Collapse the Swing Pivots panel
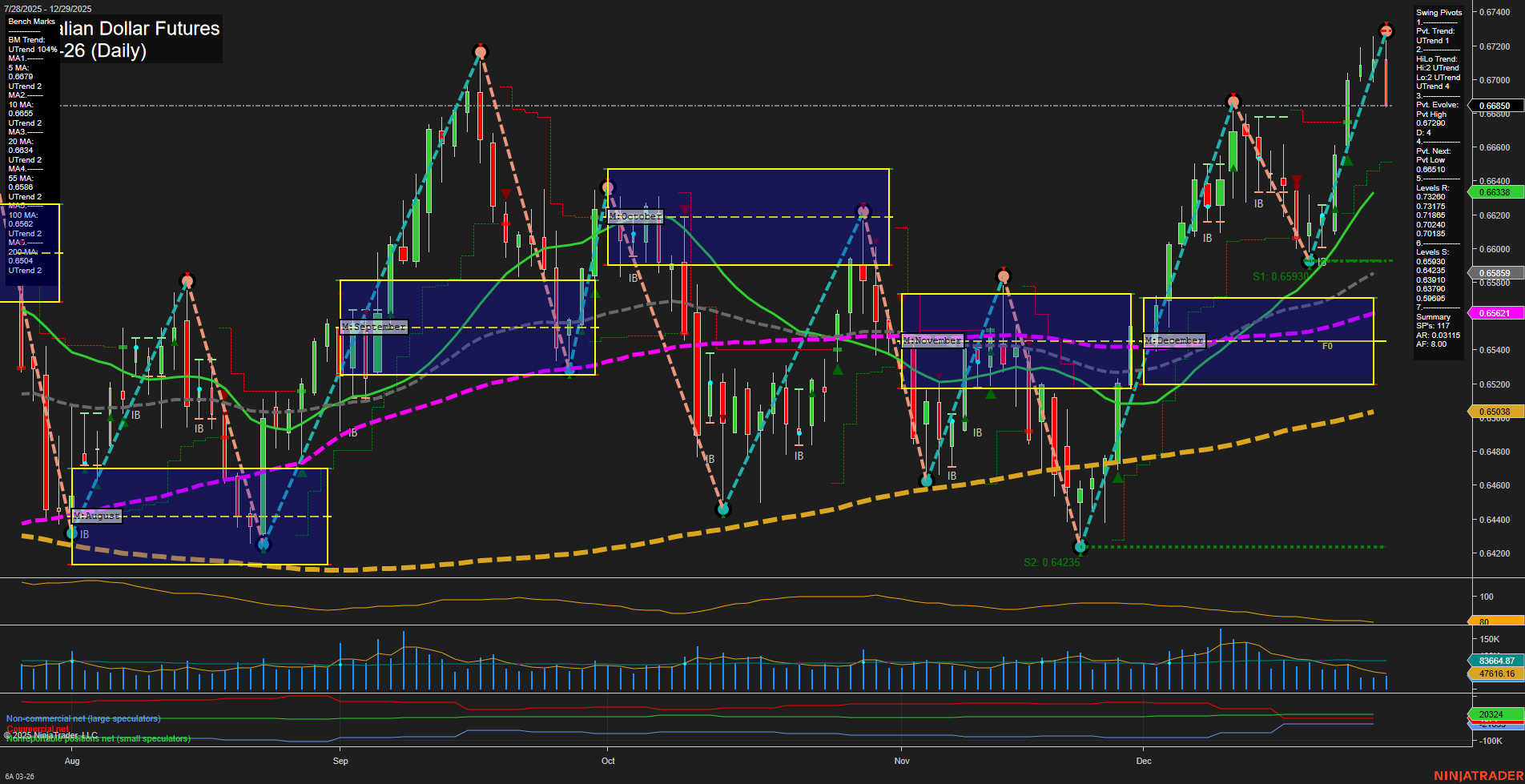This screenshot has width=1525, height=784. pyautogui.click(x=1438, y=12)
